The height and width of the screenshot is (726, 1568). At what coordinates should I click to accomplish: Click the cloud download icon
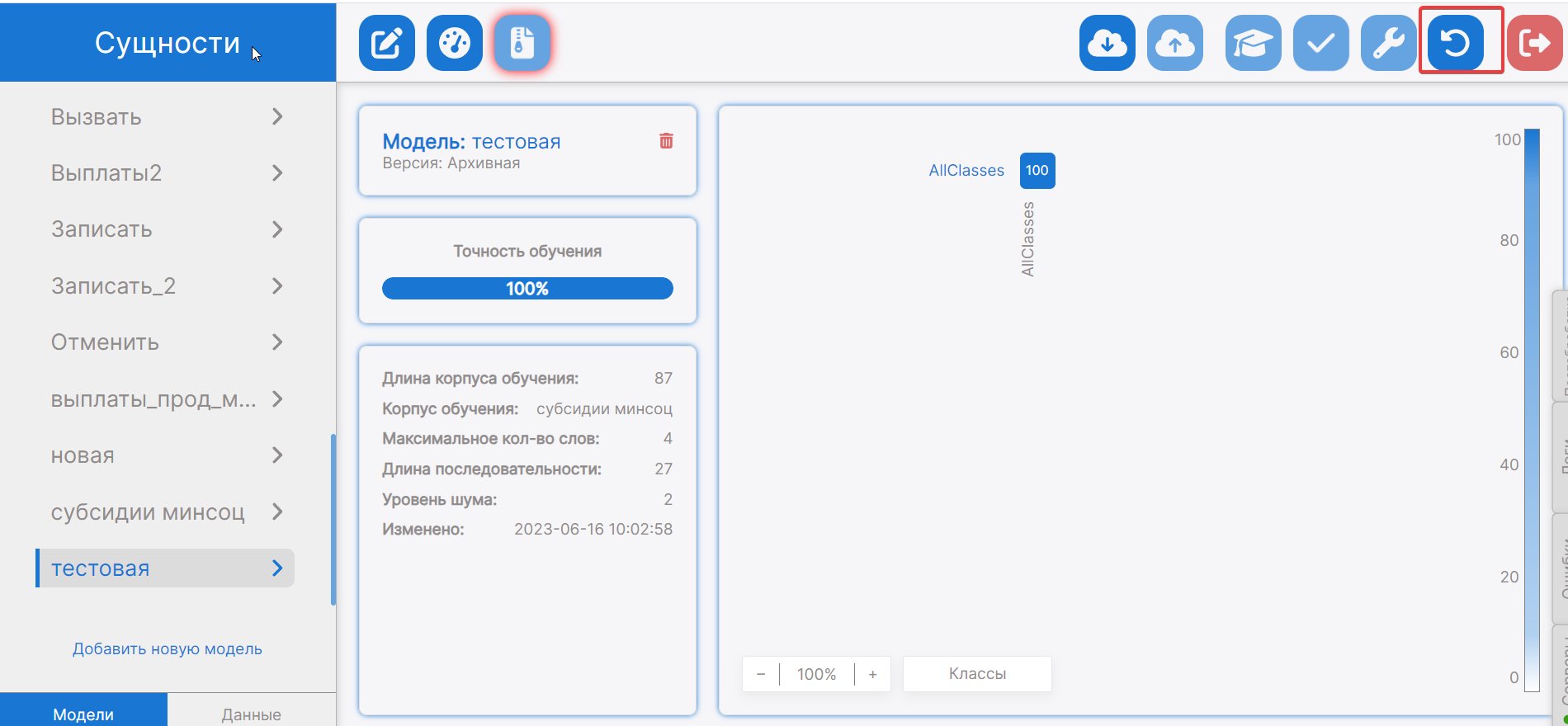click(x=1107, y=43)
